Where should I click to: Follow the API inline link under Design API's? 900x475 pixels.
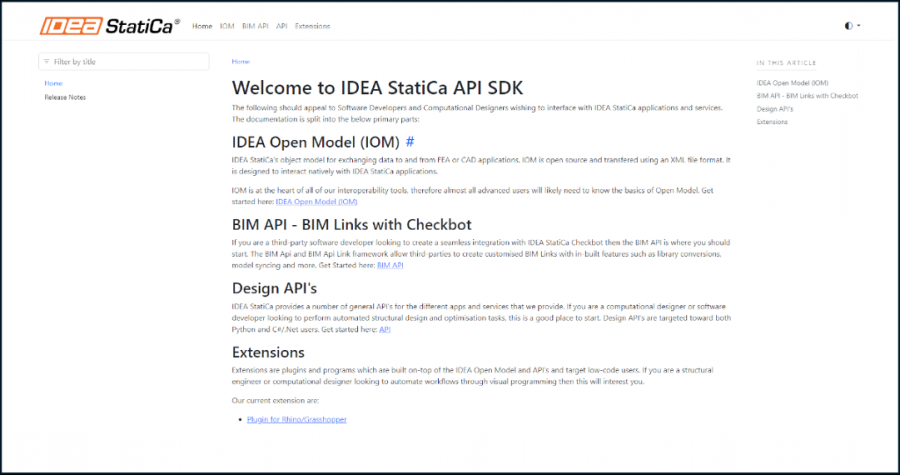click(x=385, y=330)
